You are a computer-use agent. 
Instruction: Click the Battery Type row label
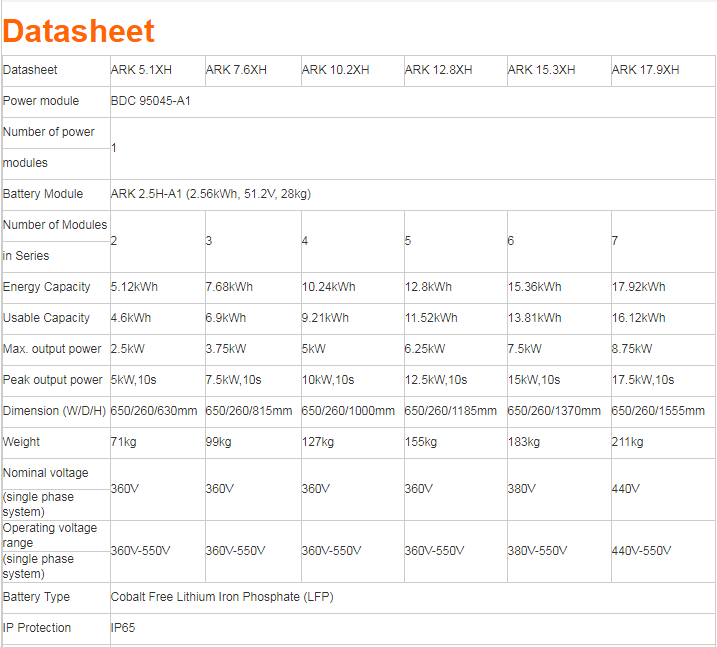[36, 597]
